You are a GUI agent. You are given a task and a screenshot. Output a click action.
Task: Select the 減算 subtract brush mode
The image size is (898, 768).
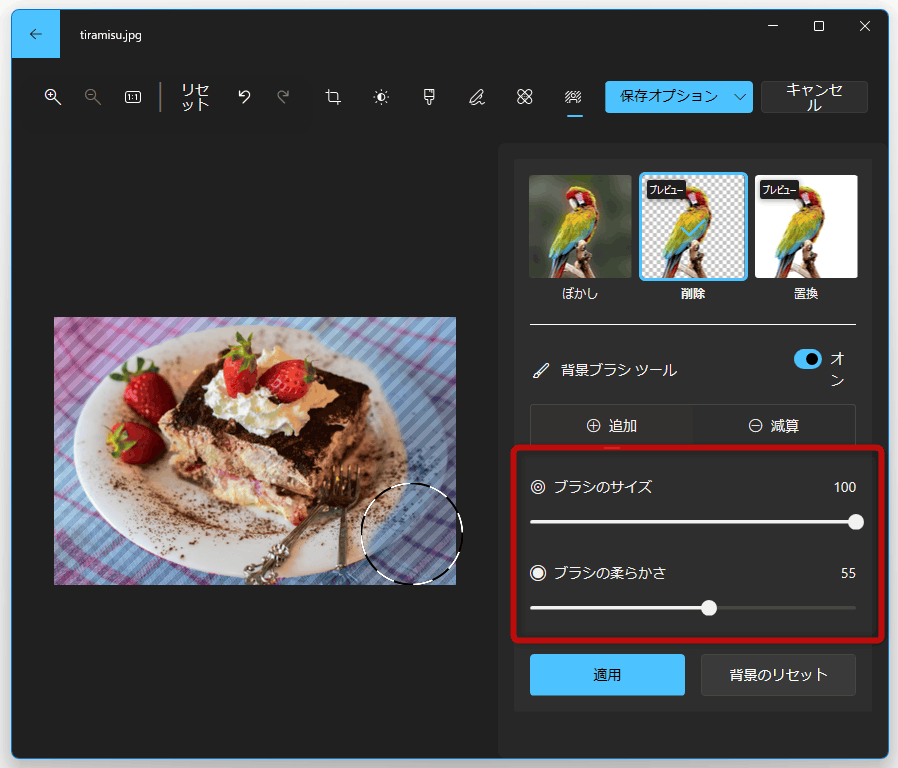tap(774, 426)
